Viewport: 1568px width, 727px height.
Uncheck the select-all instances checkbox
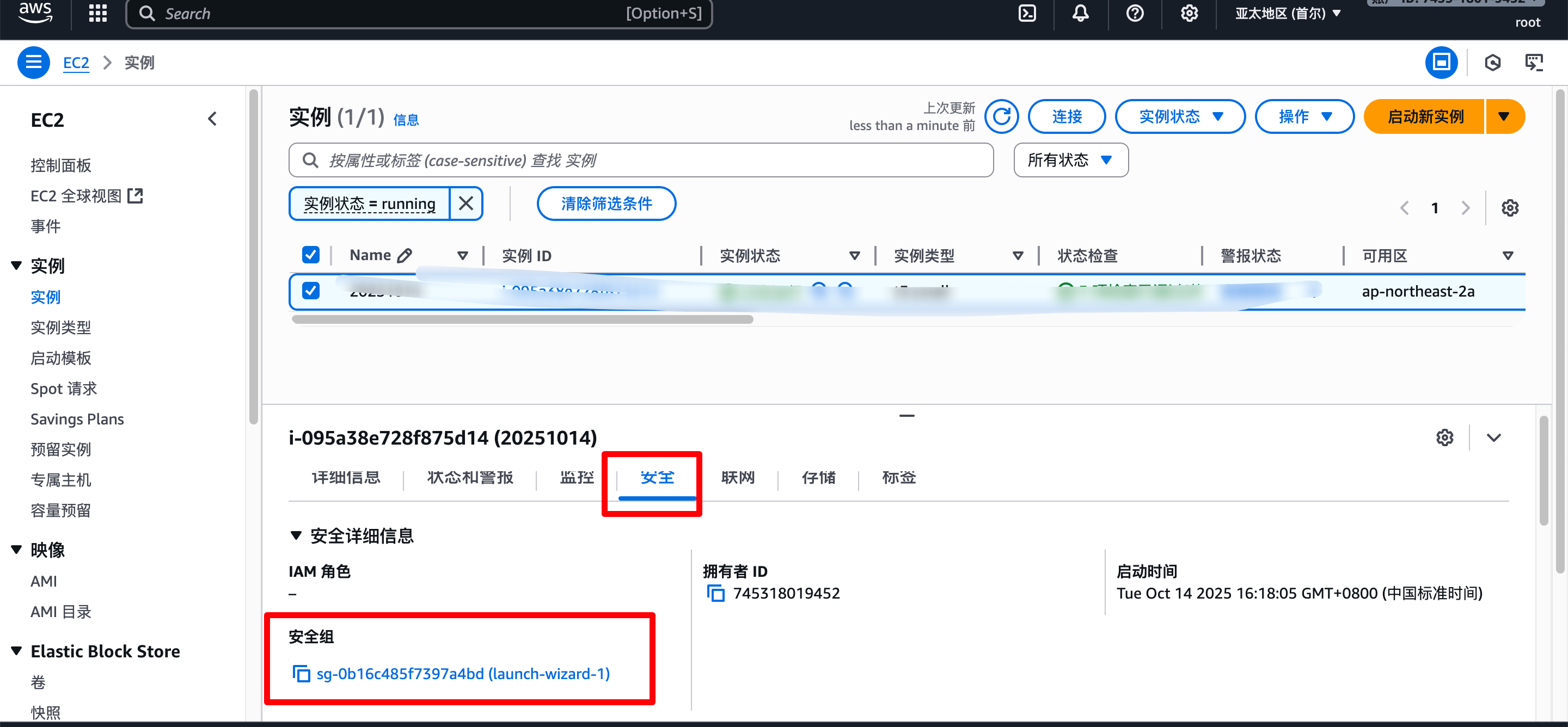310,255
